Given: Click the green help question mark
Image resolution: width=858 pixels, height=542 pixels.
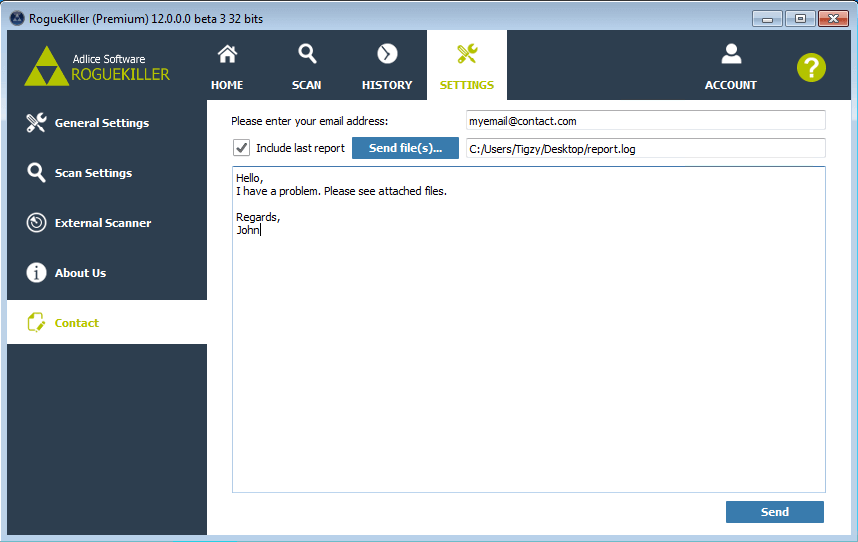Looking at the screenshot, I should 811,67.
